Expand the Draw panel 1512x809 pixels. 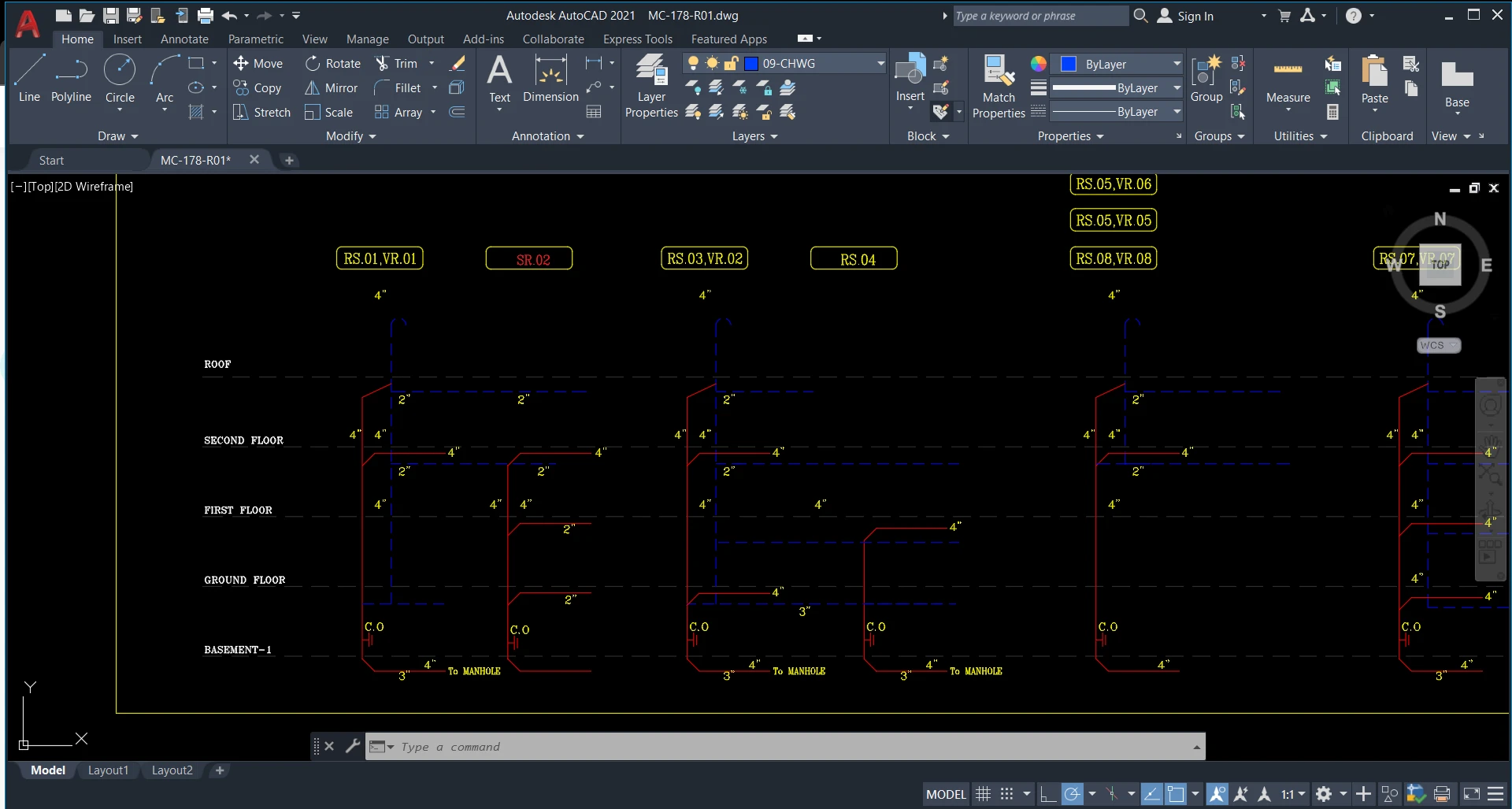click(x=117, y=136)
